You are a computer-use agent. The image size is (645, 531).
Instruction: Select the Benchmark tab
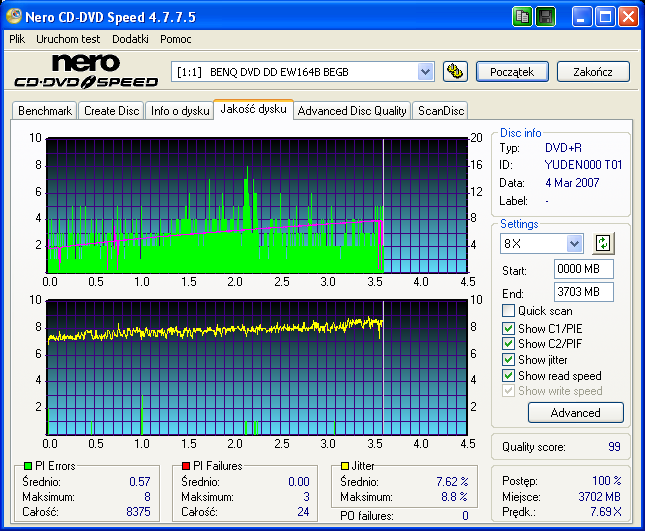[45, 111]
